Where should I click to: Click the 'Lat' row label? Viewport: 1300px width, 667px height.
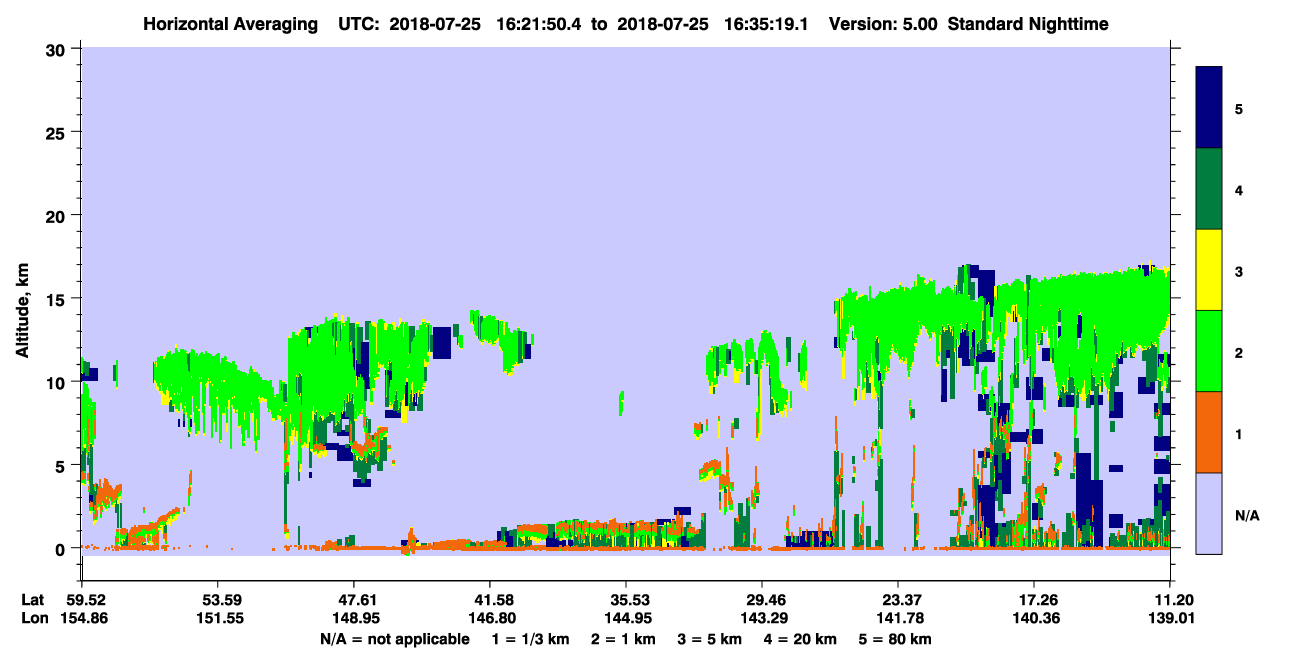pyautogui.click(x=33, y=600)
